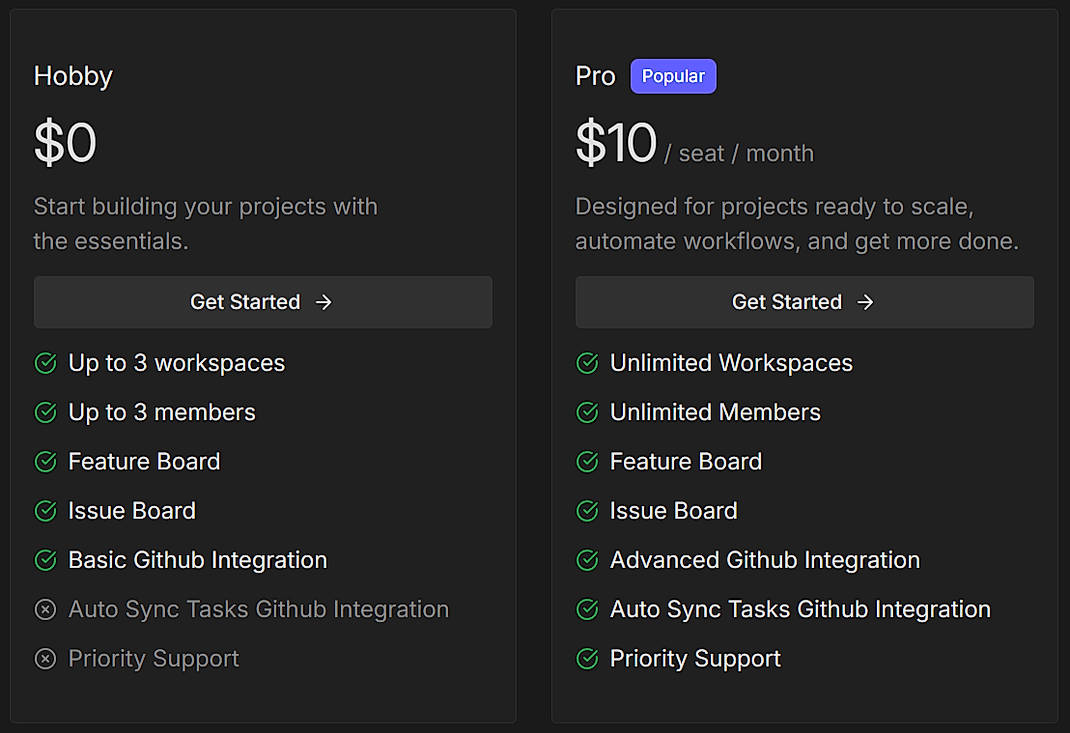Viewport: 1070px width, 733px height.
Task: Click the check icon next to Hobby Issue Board
Action: (46, 511)
